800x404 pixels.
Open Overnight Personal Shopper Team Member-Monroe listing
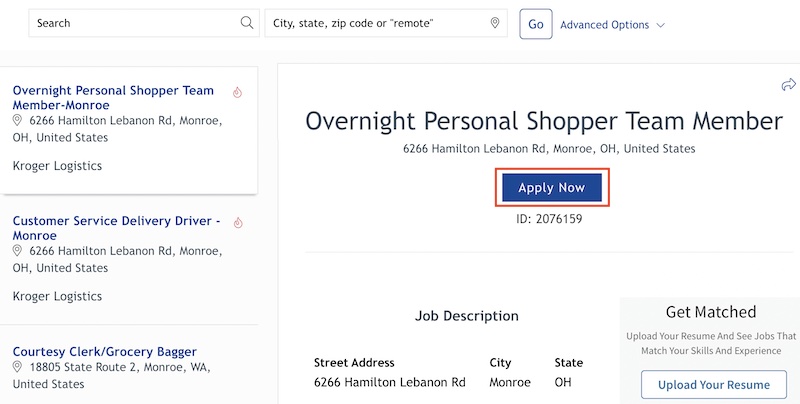point(113,97)
